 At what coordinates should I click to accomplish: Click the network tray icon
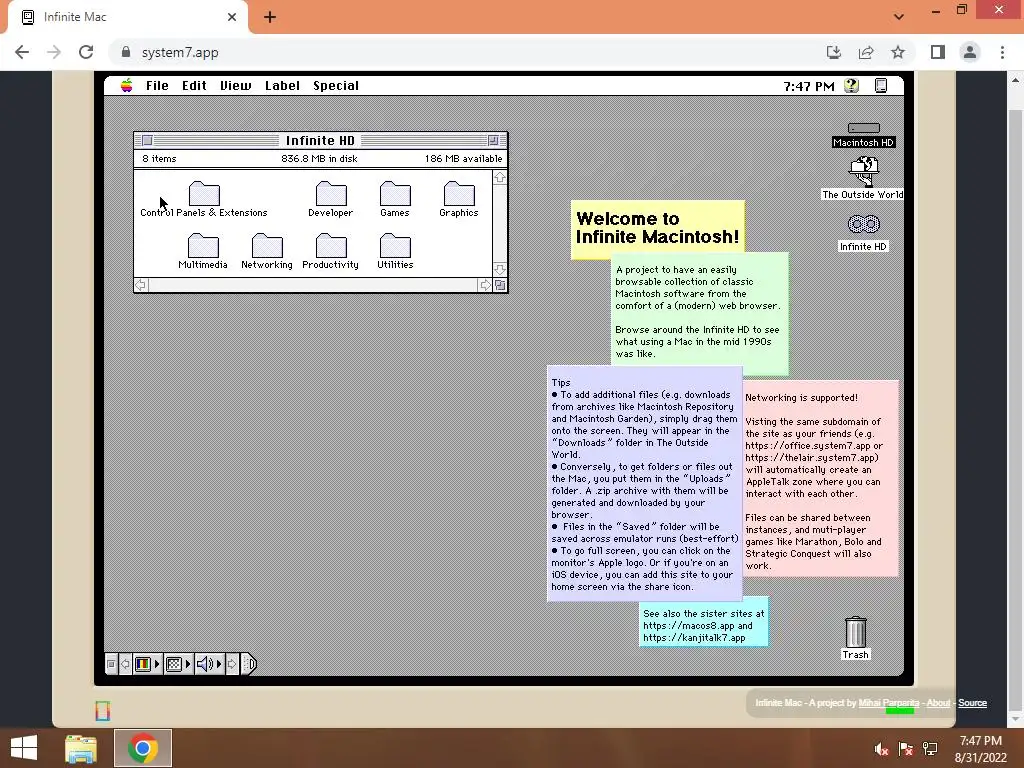point(930,749)
